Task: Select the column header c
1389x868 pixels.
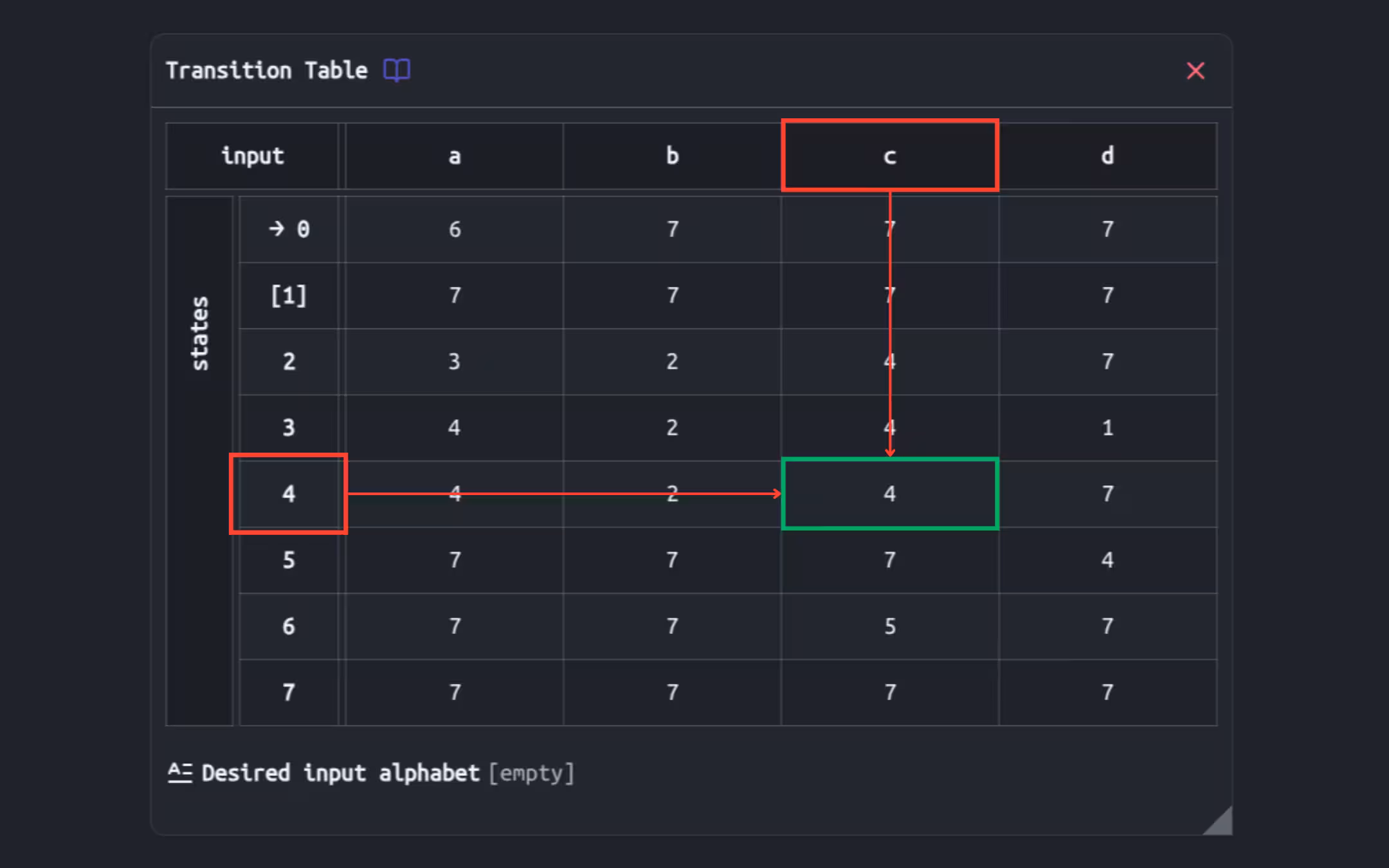Action: coord(890,156)
